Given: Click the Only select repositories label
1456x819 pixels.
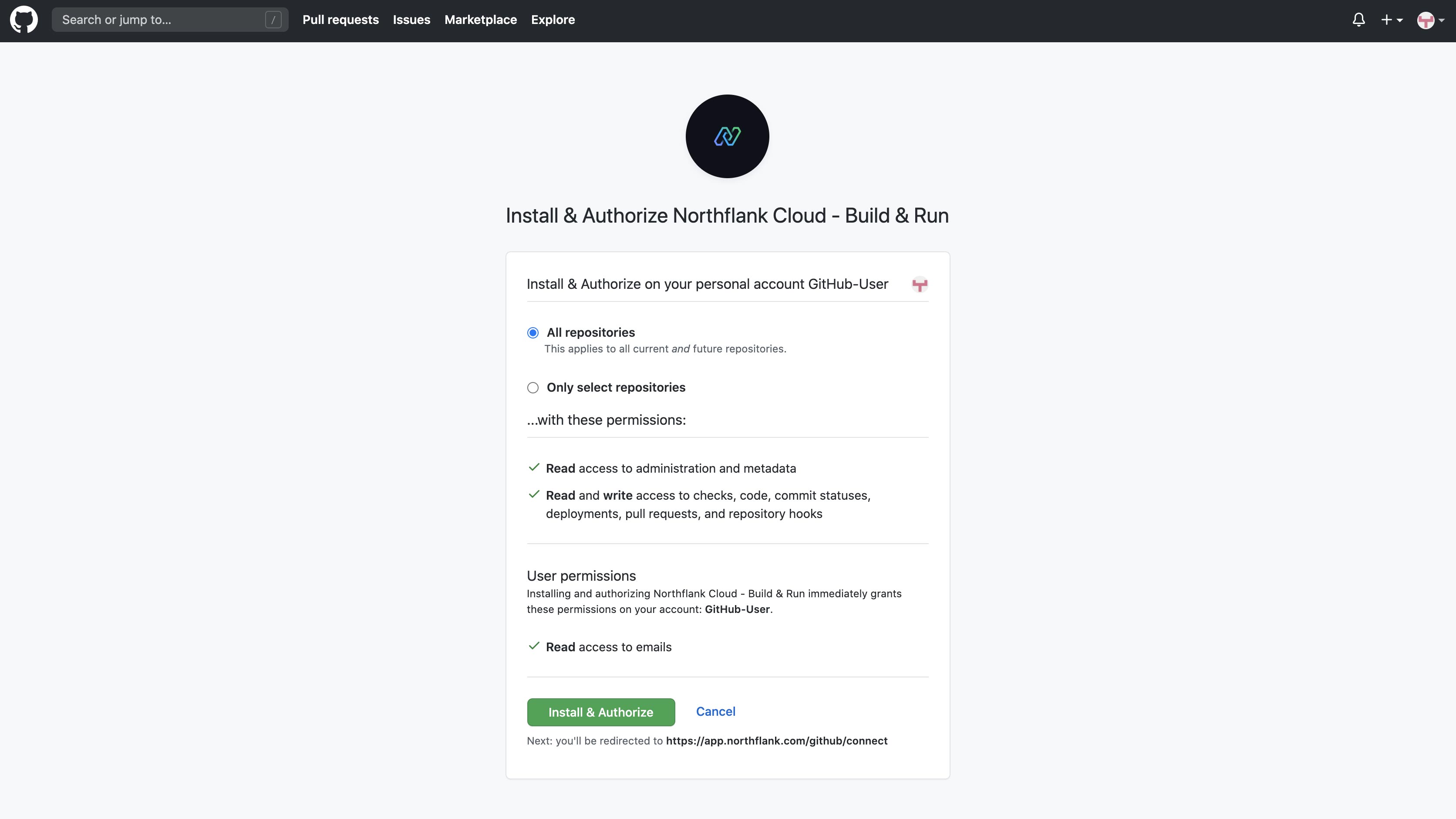Looking at the screenshot, I should click(616, 387).
